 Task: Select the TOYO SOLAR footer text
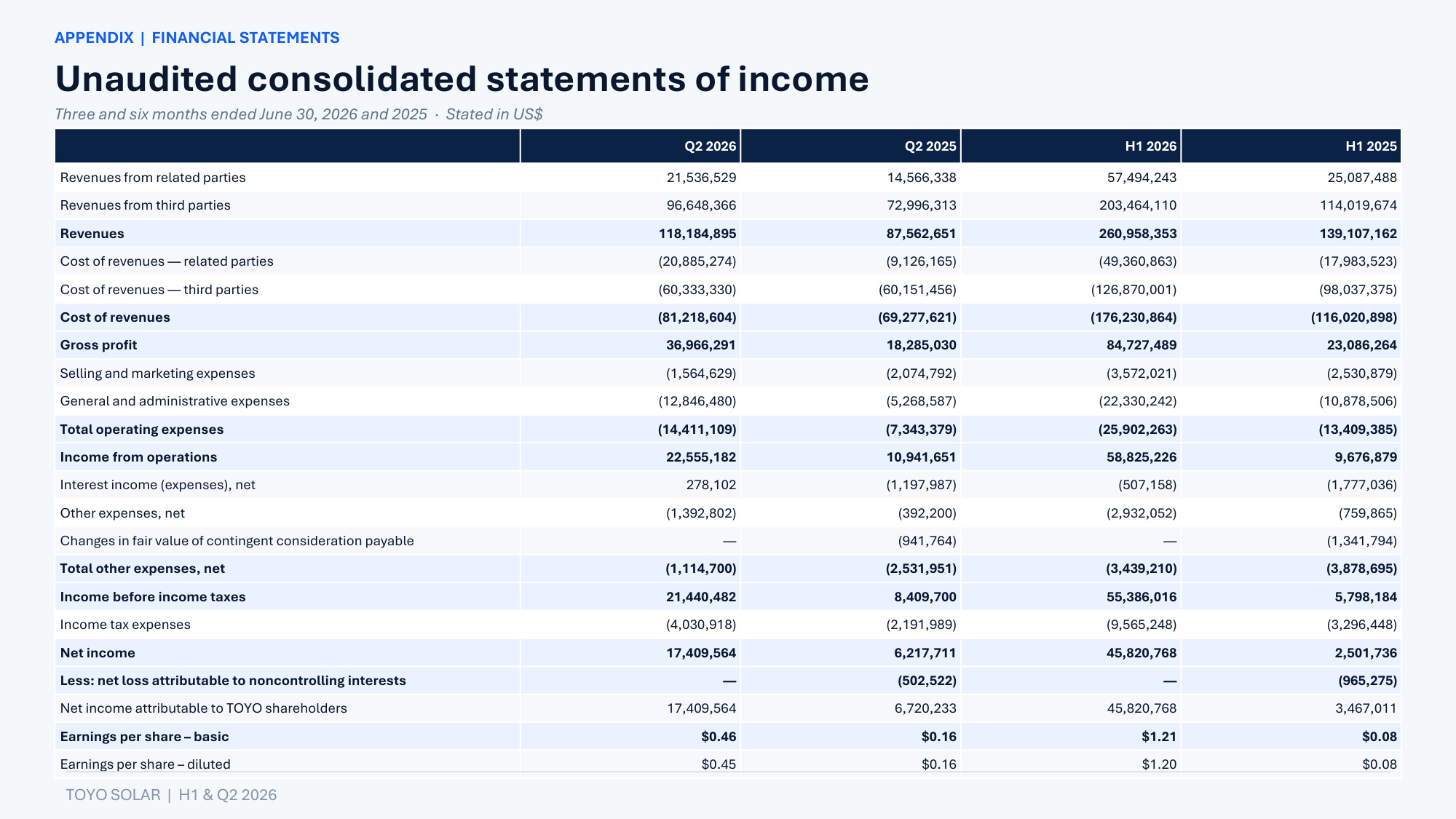171,795
